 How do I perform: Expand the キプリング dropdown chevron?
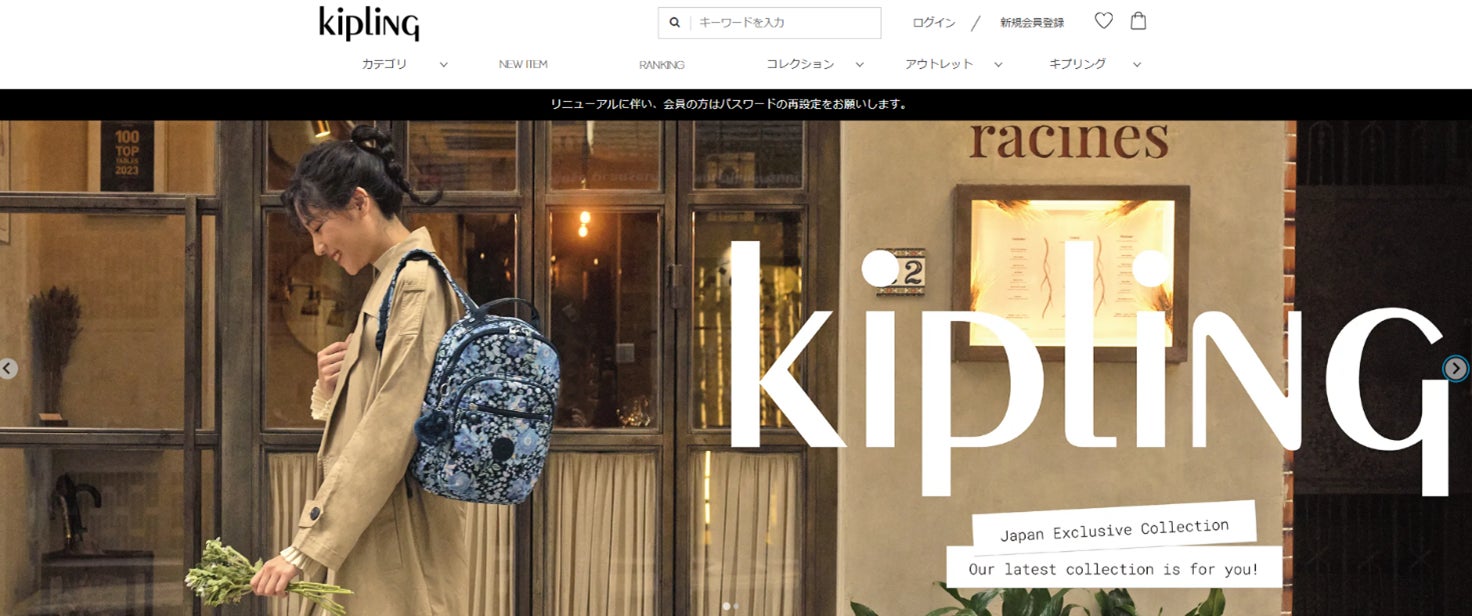pos(1137,64)
